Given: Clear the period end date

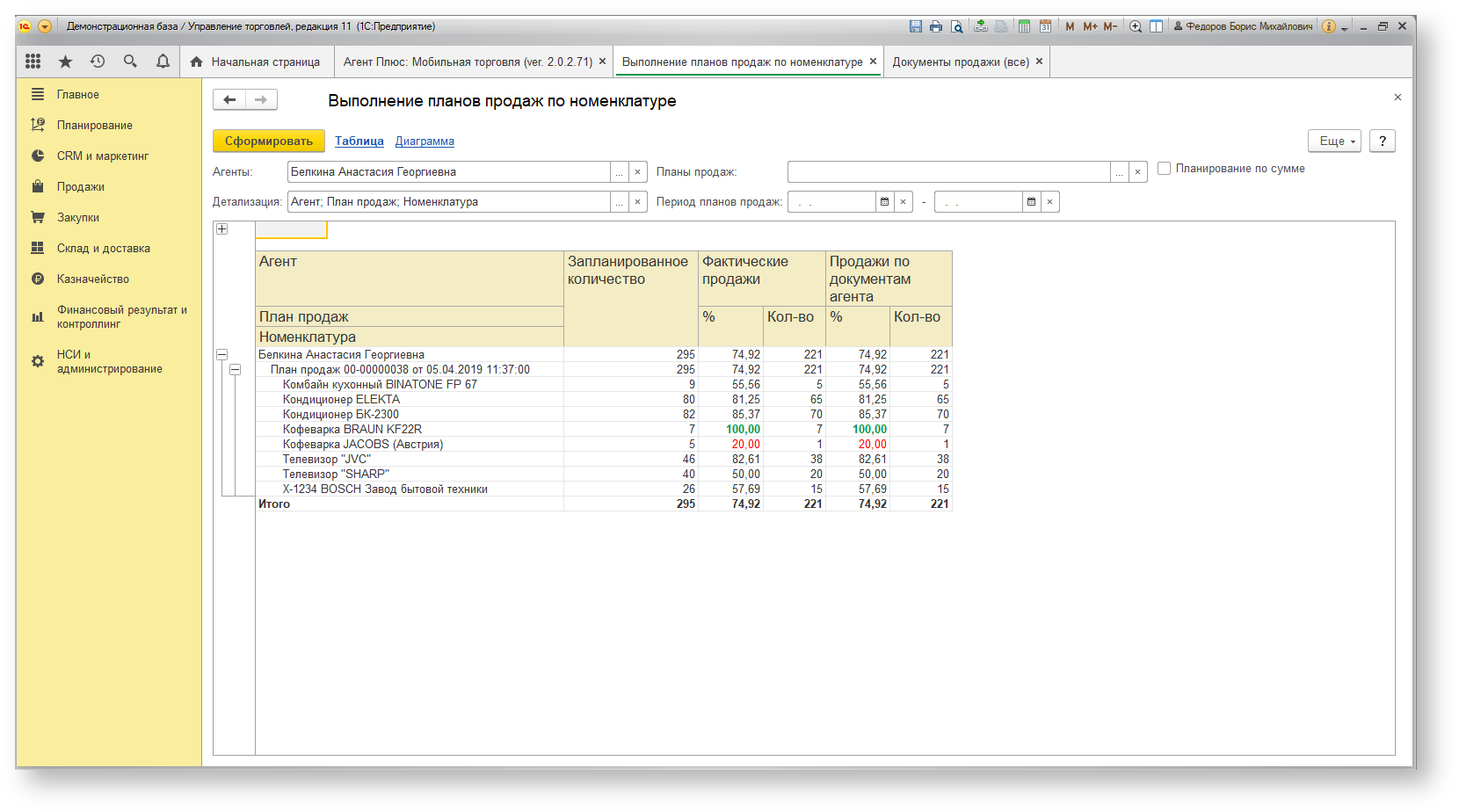Looking at the screenshot, I should pyautogui.click(x=1050, y=202).
